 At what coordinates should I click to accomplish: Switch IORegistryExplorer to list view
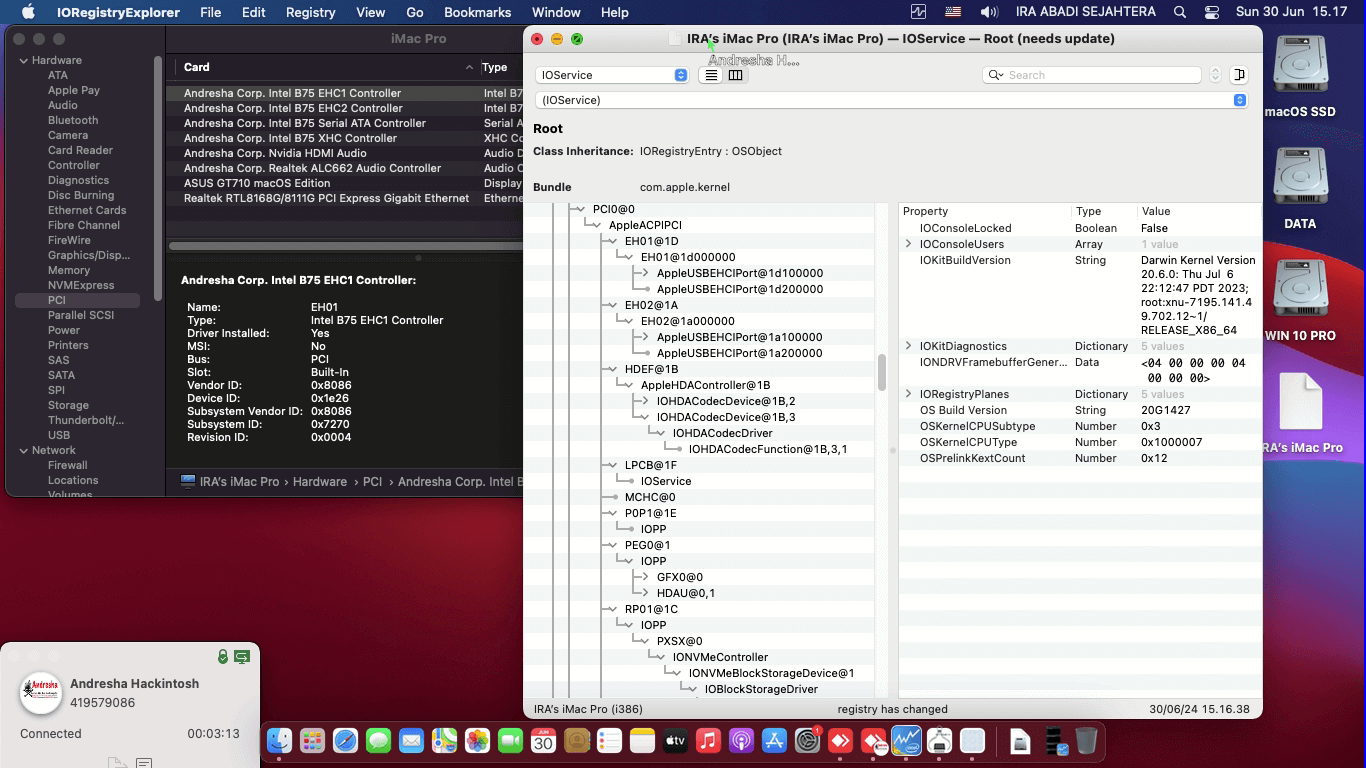click(x=711, y=75)
